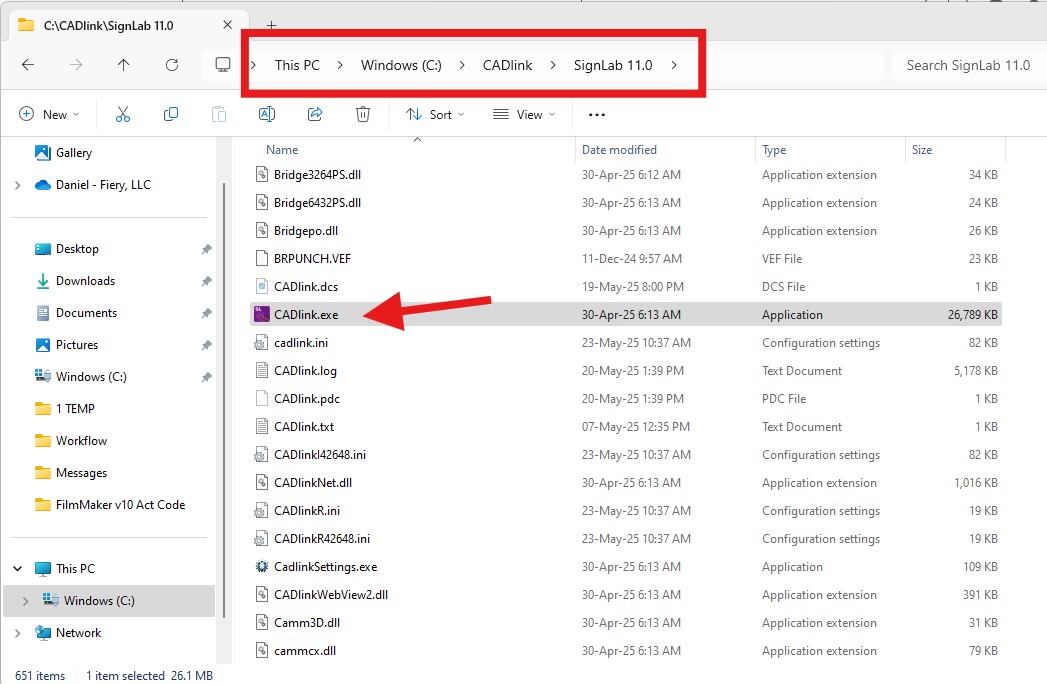
Task: Close the SignLab 11.0 tab
Action: click(227, 25)
